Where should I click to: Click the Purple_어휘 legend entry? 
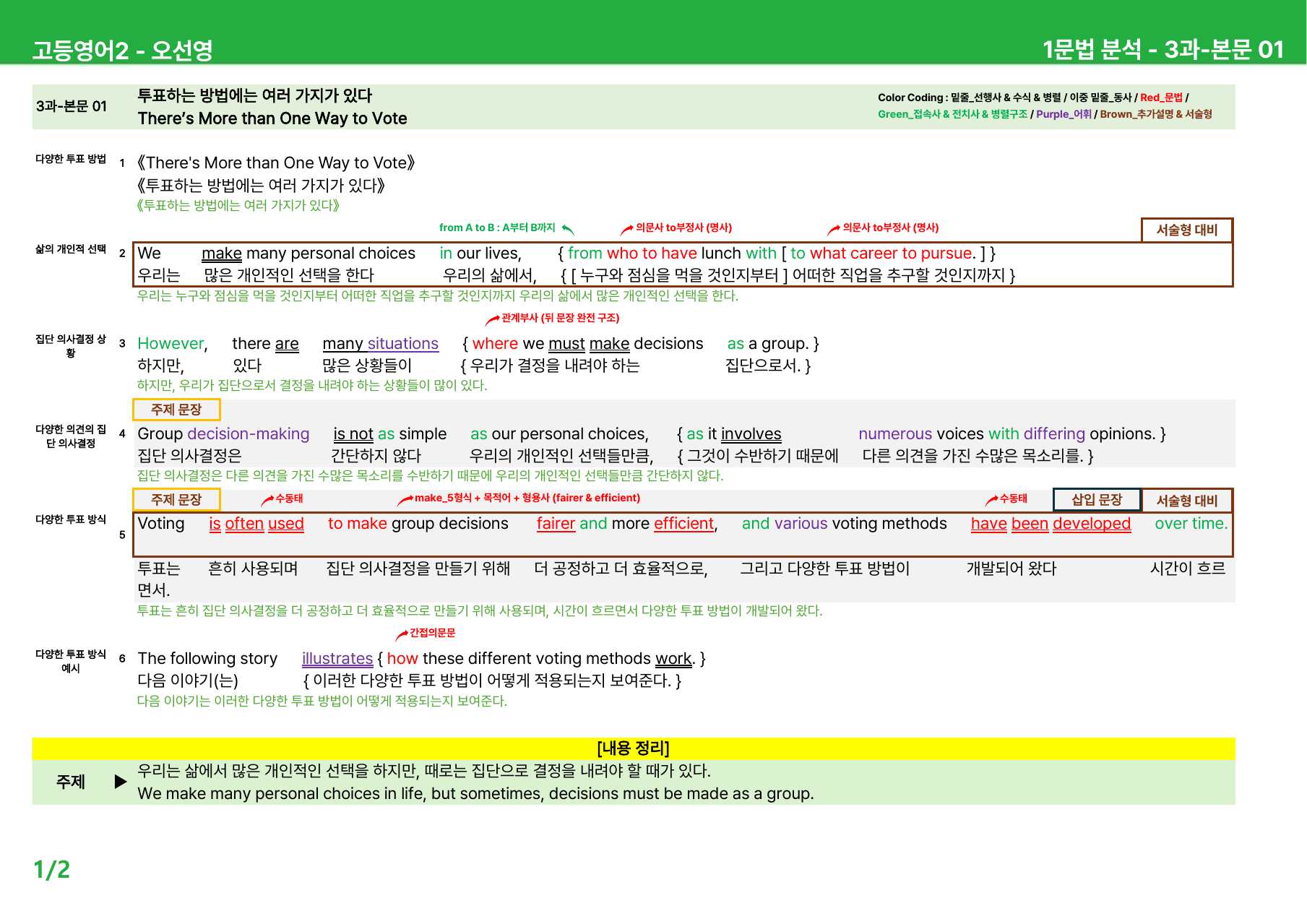pos(1064,114)
